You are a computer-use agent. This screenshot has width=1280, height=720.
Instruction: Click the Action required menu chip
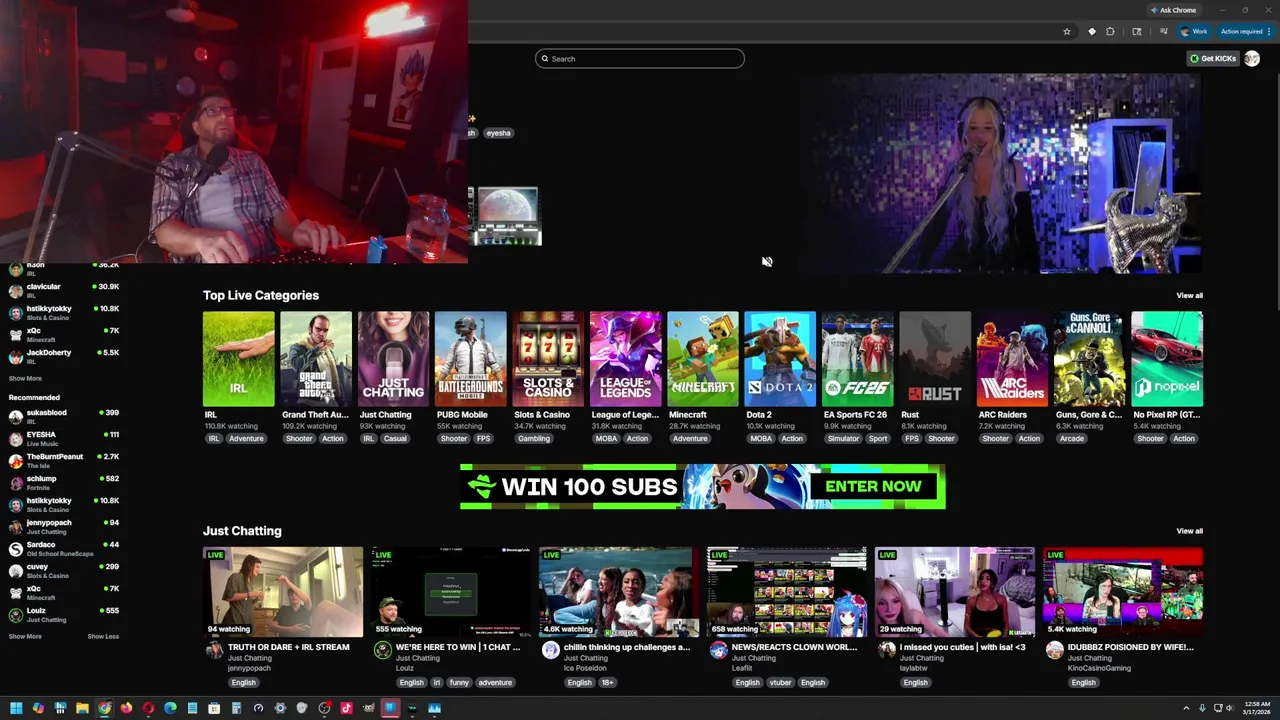pos(1245,31)
